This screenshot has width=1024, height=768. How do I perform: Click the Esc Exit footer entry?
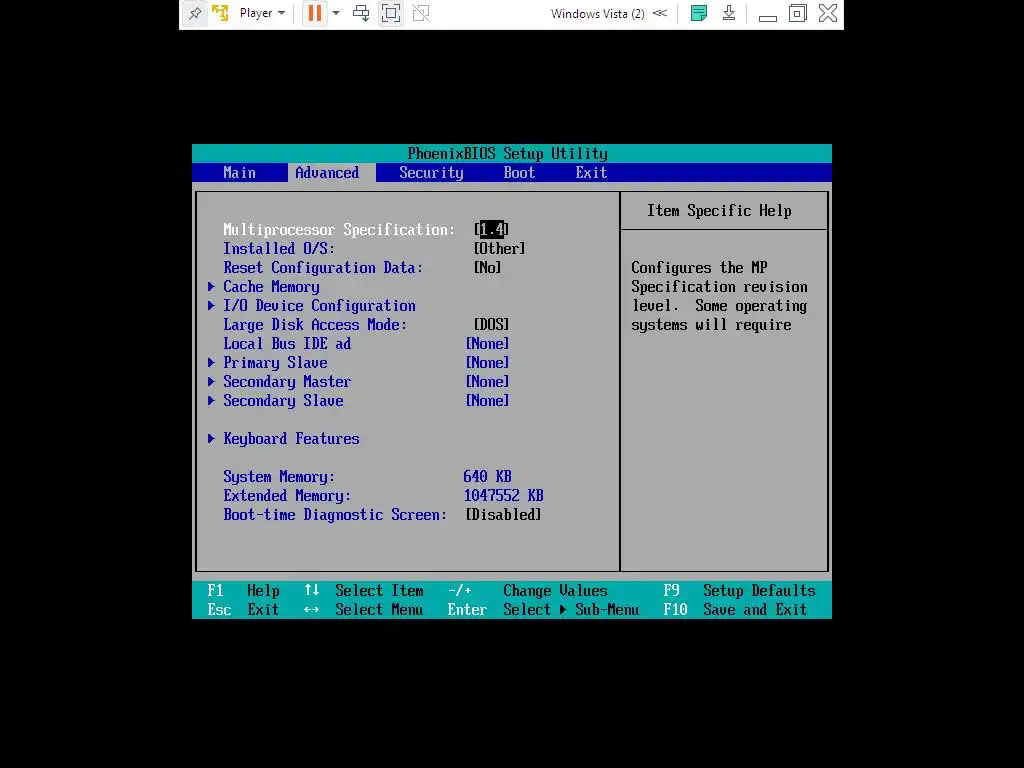[244, 609]
